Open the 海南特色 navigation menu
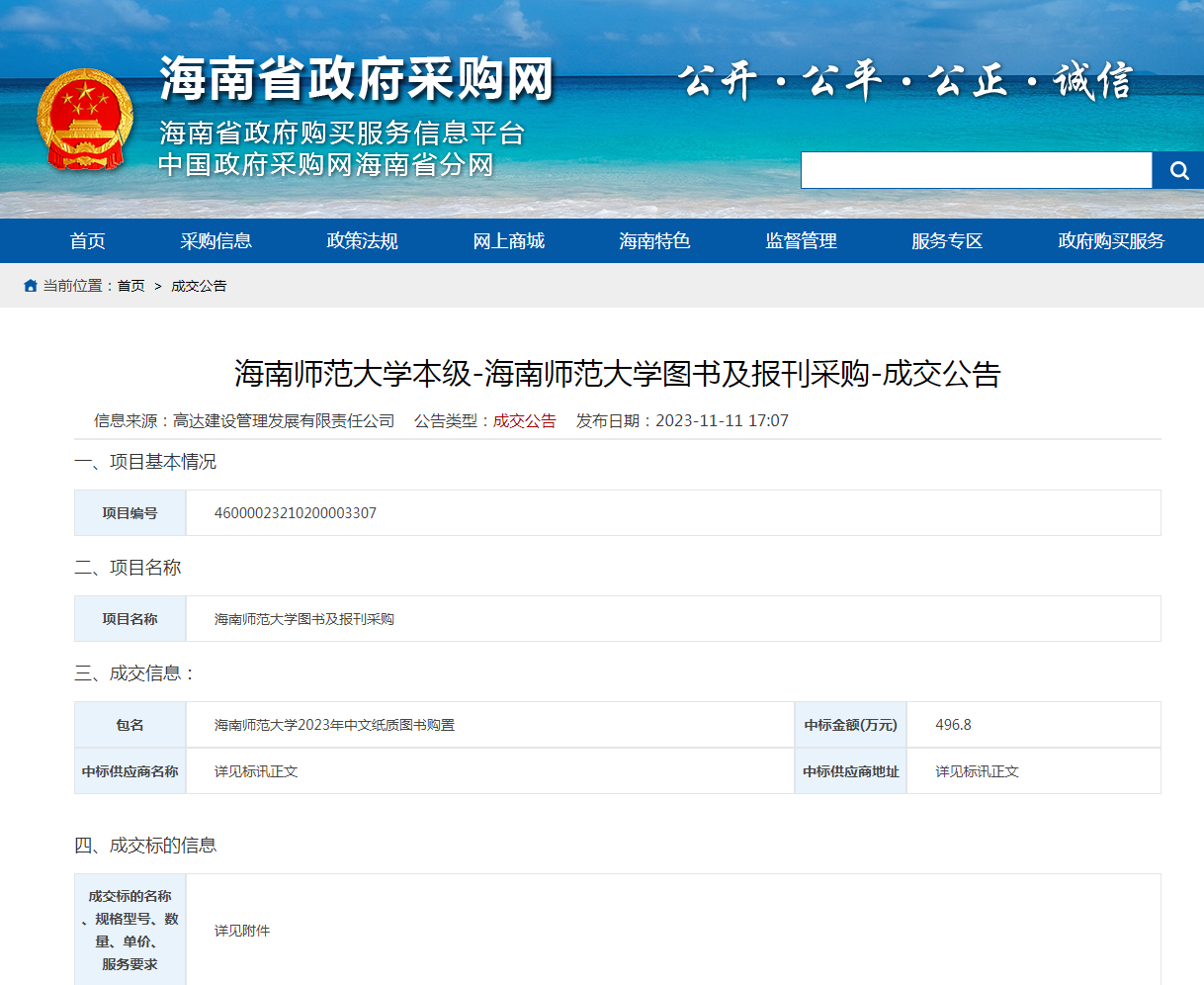This screenshot has height=985, width=1204. click(x=654, y=241)
